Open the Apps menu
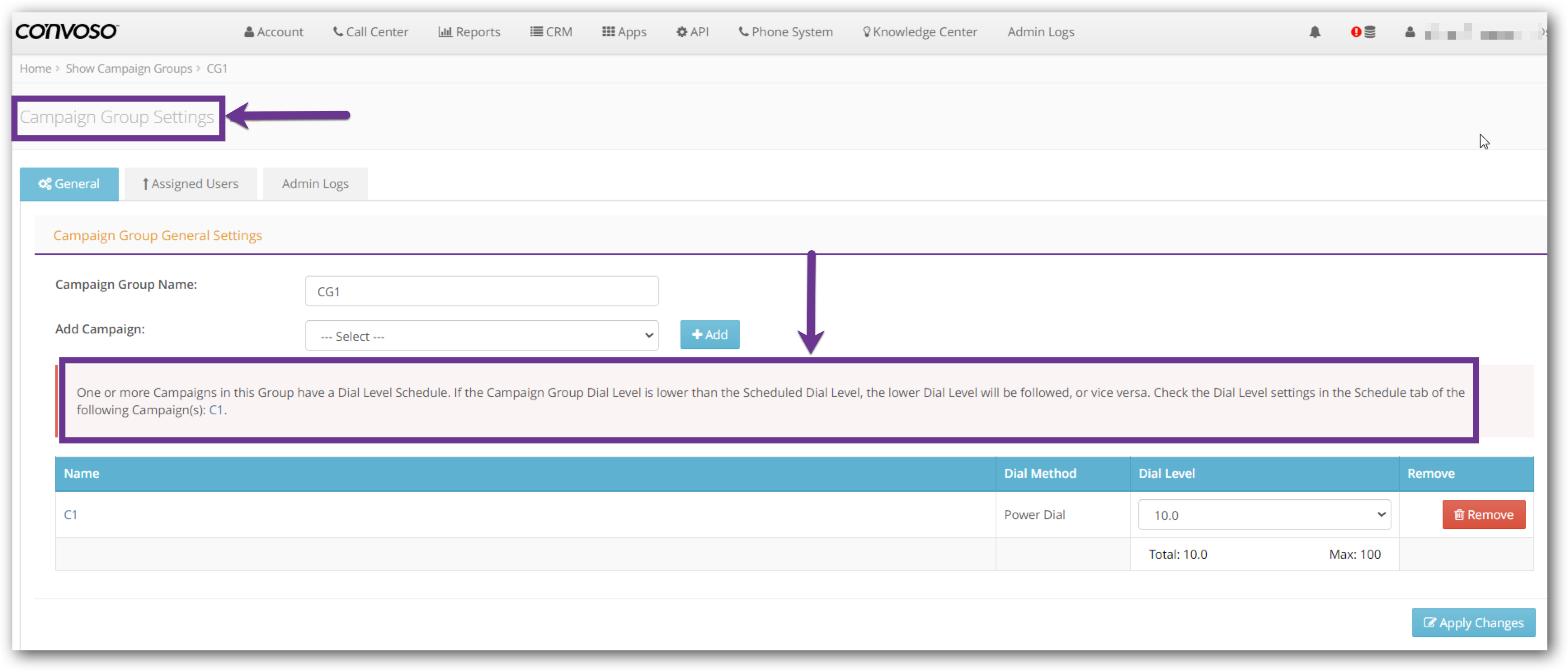The width and height of the screenshot is (1568, 671). click(x=624, y=32)
